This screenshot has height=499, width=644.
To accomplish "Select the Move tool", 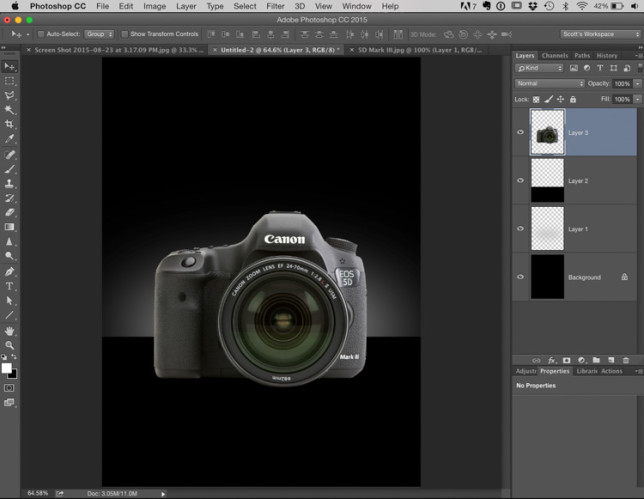I will point(9,67).
